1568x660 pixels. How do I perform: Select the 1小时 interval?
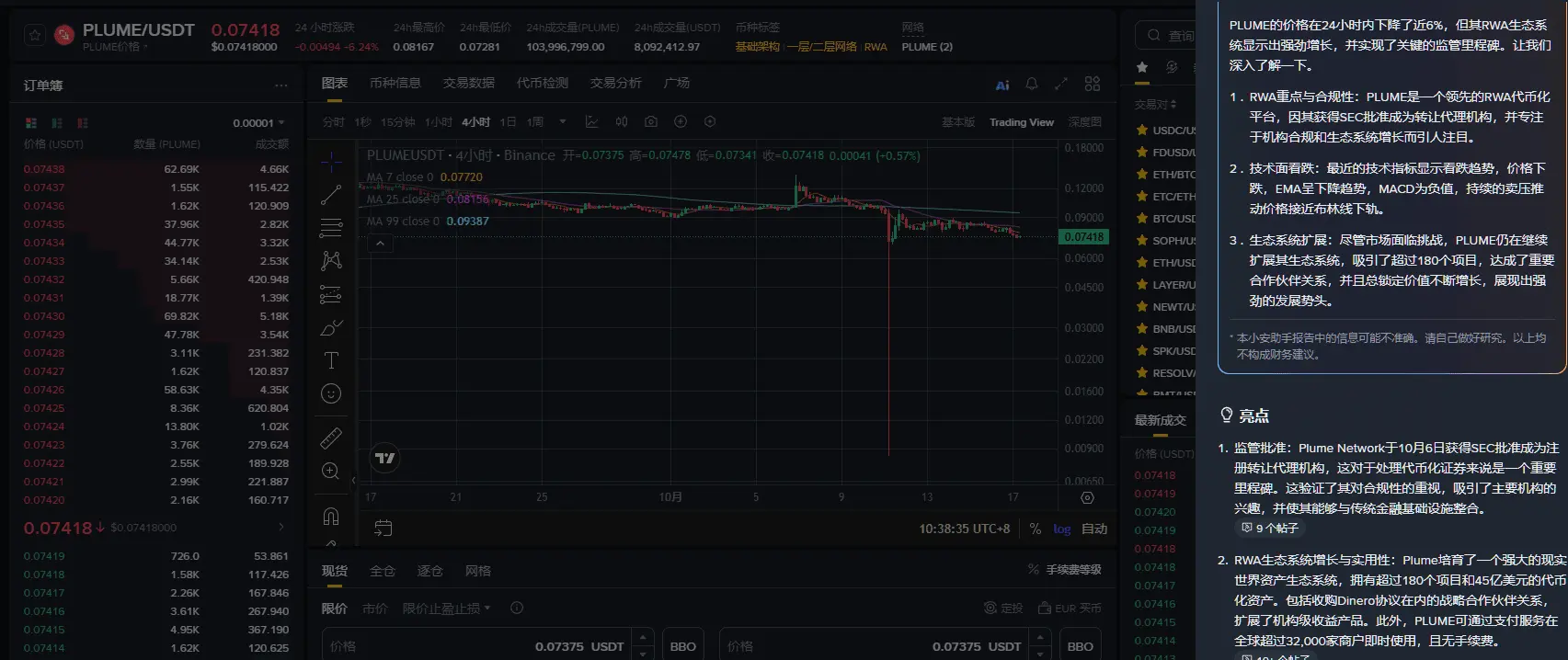(439, 122)
